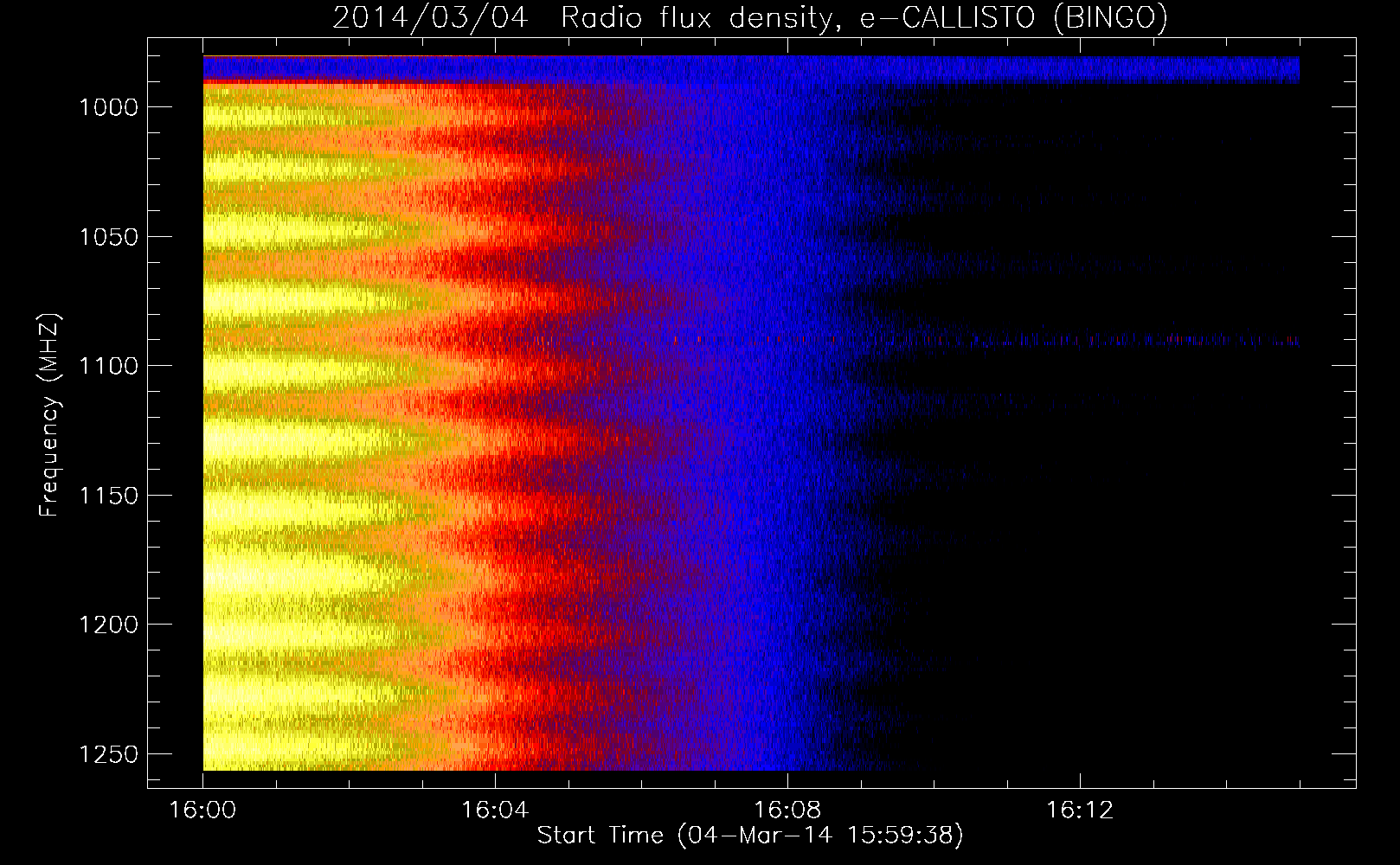Point at the 1150 frequency tick label
Viewport: 1400px width, 865px height.
(x=108, y=496)
